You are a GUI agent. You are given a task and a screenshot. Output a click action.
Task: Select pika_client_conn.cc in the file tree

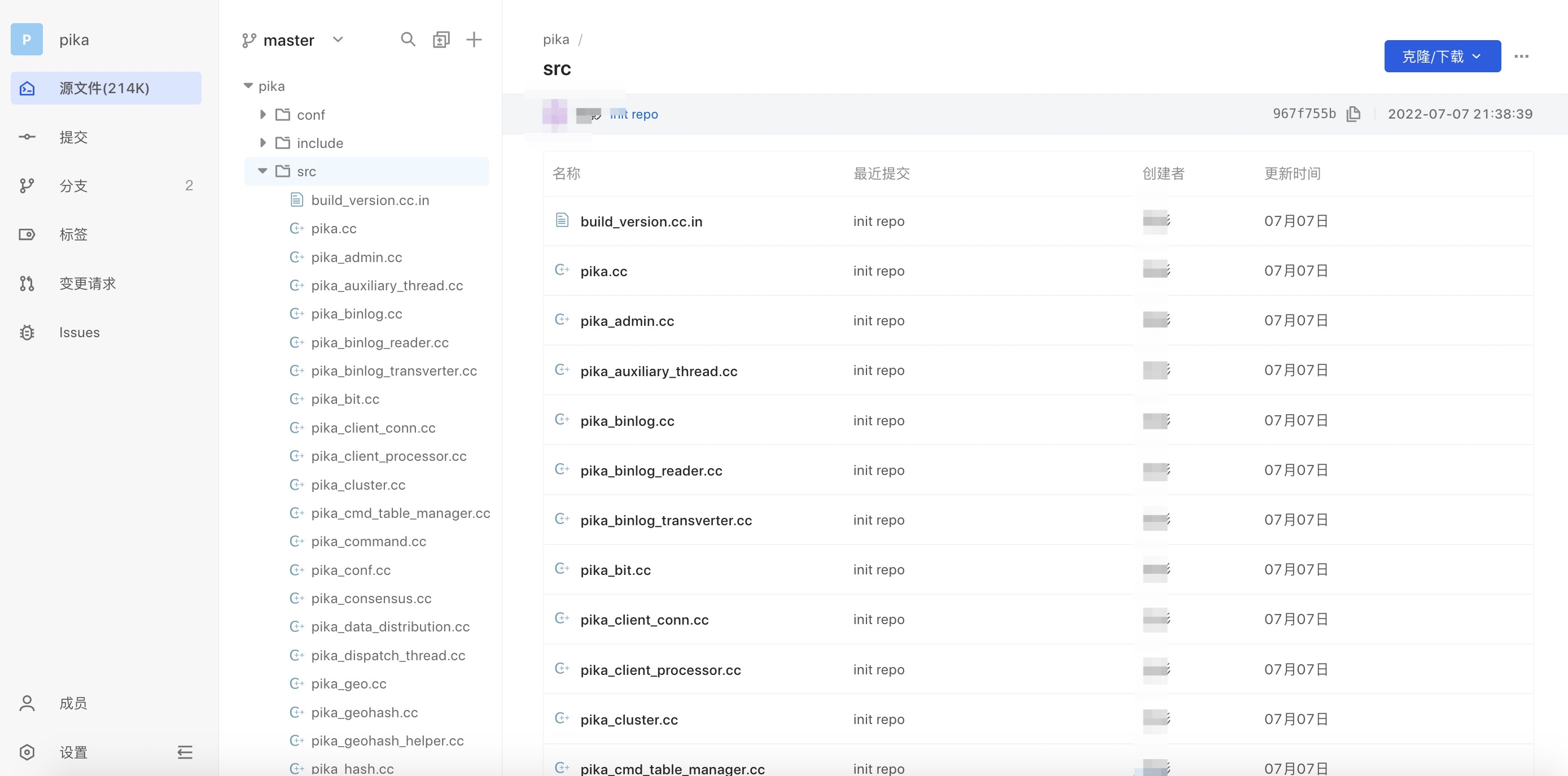[373, 428]
